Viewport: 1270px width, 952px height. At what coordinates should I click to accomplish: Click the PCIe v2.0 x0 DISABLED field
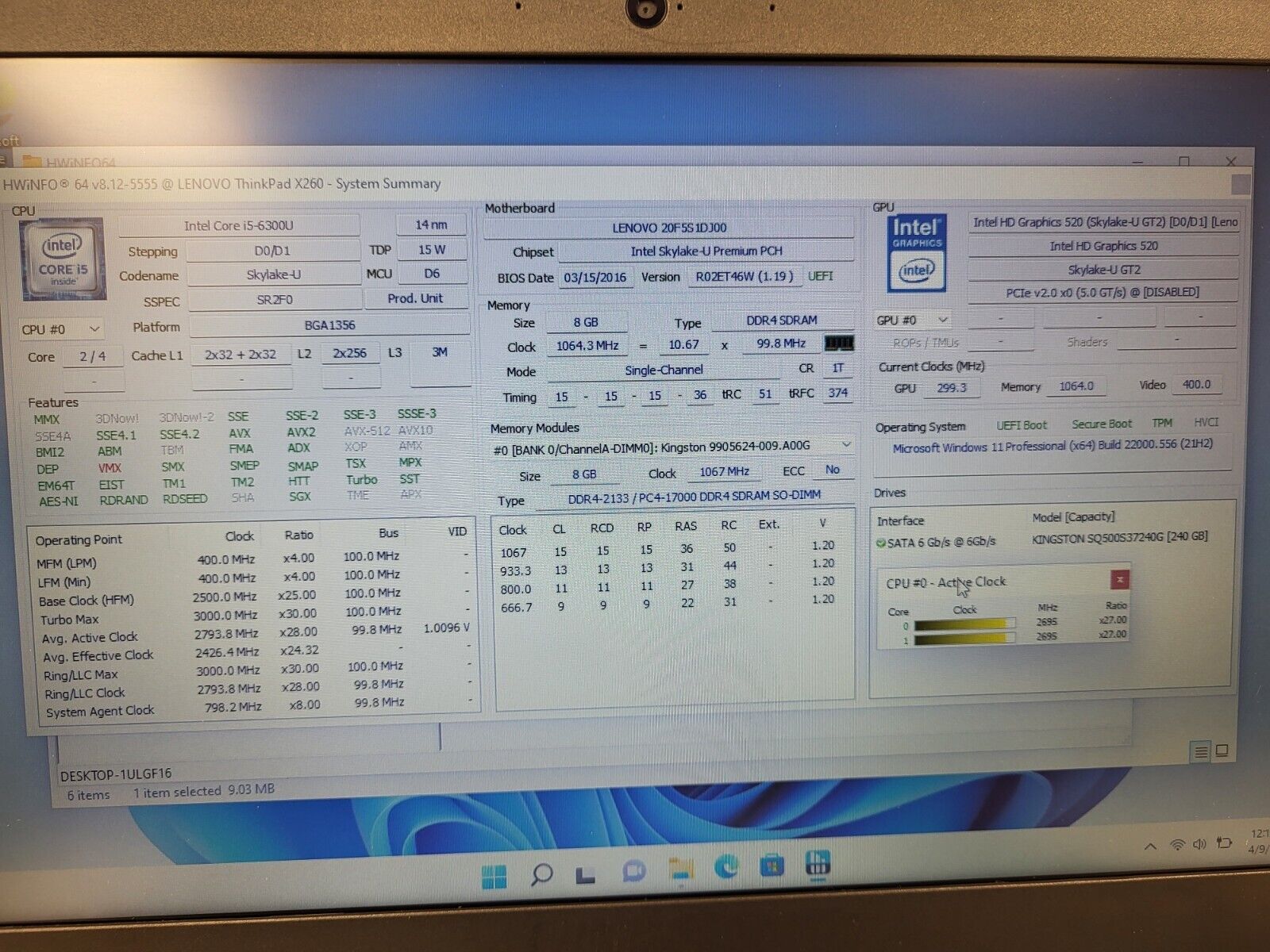1103,293
